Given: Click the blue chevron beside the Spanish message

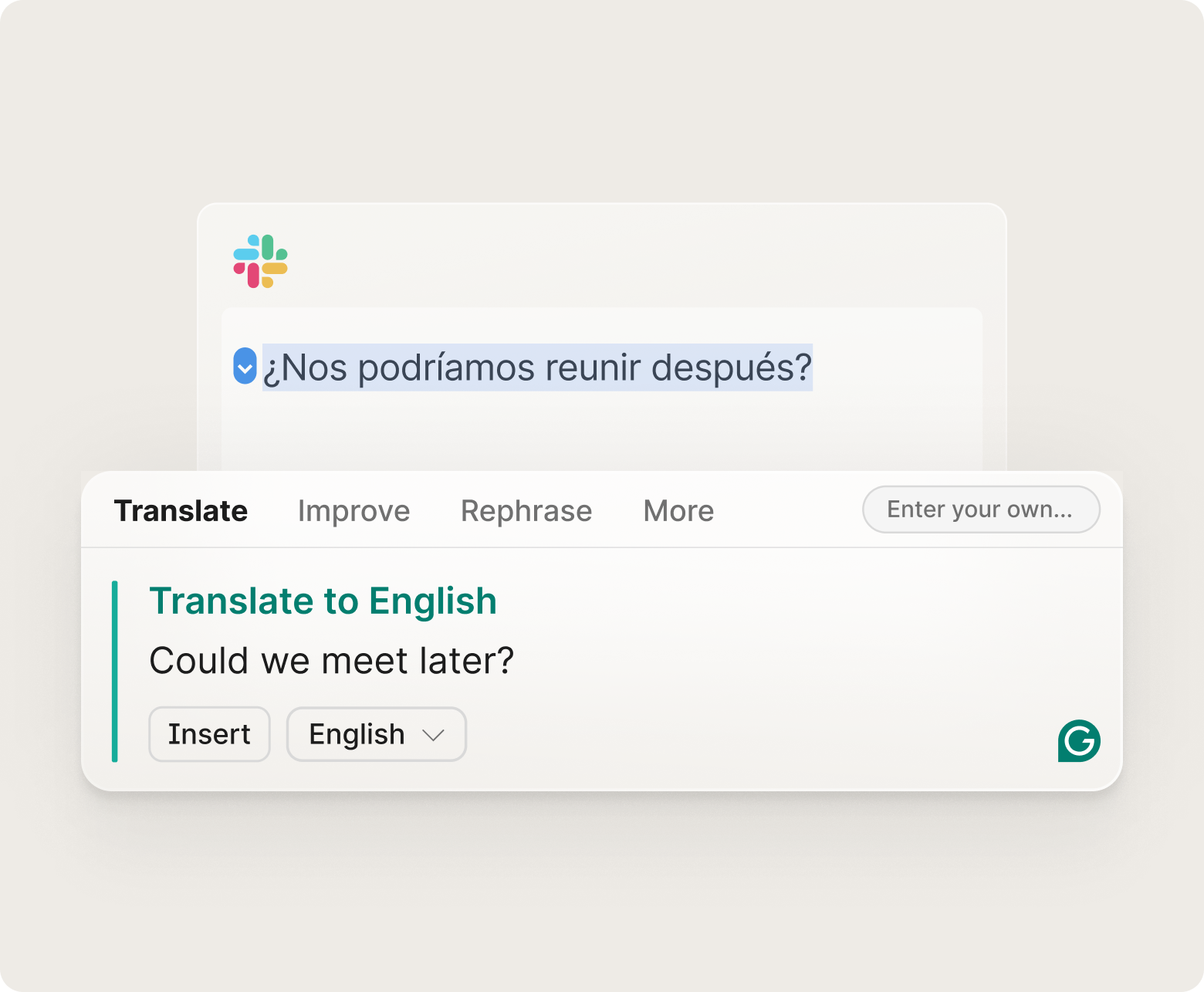Looking at the screenshot, I should tap(245, 367).
